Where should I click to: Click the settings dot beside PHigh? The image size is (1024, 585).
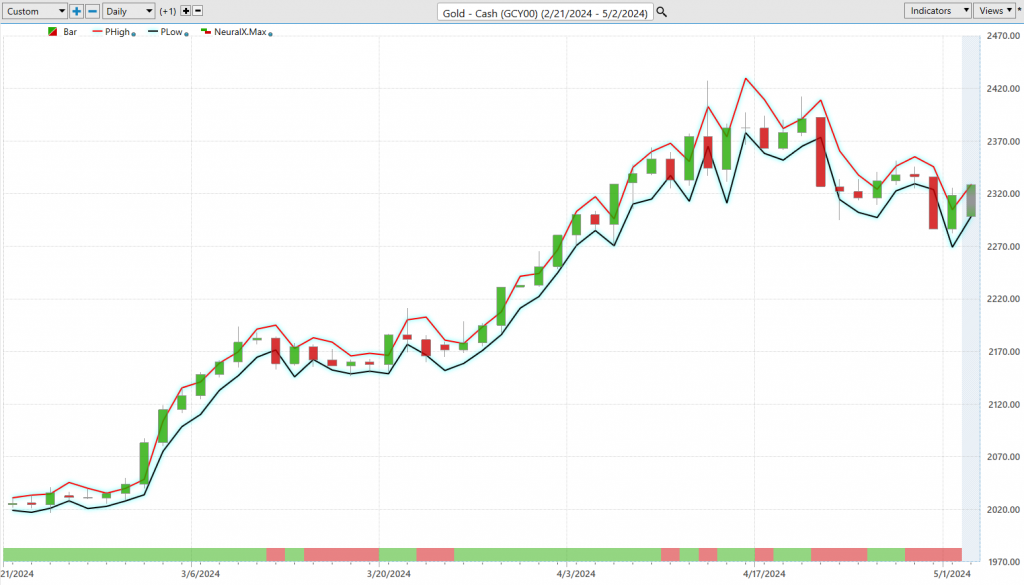pos(134,34)
